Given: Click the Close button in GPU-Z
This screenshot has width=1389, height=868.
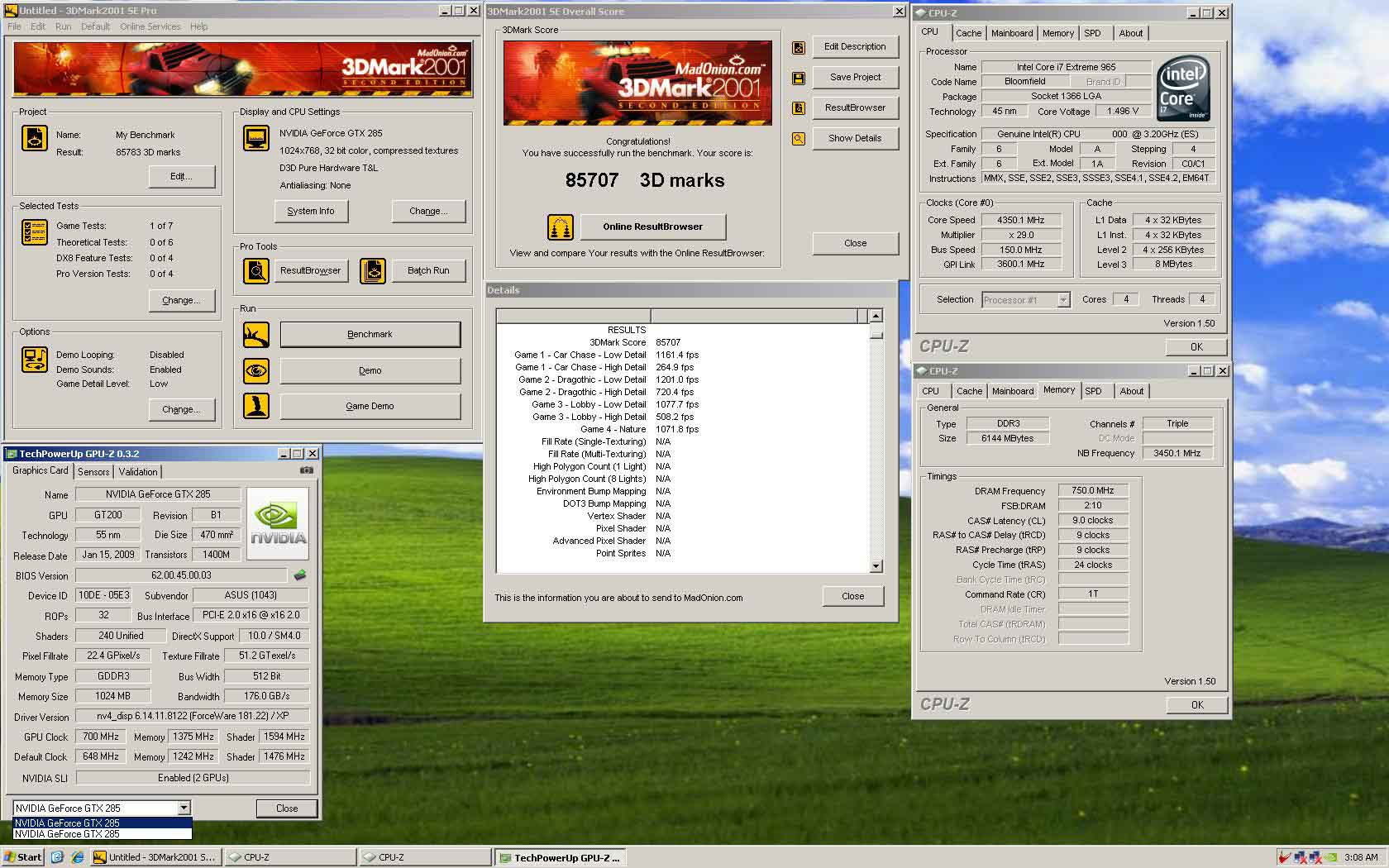Looking at the screenshot, I should (x=287, y=808).
